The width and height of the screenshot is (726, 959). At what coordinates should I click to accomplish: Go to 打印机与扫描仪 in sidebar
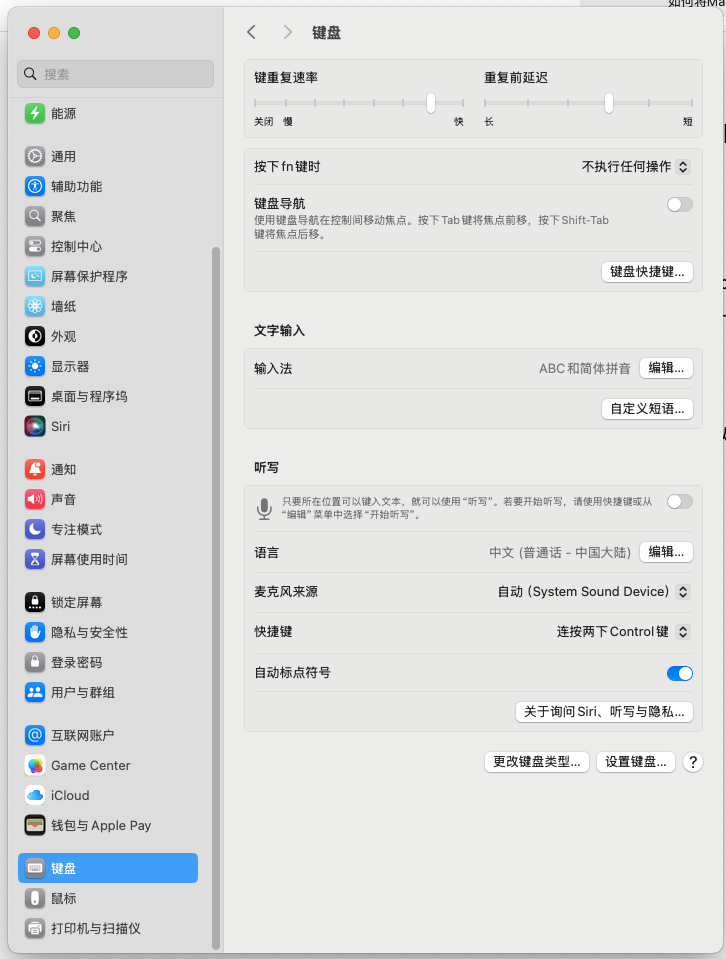pyautogui.click(x=96, y=928)
